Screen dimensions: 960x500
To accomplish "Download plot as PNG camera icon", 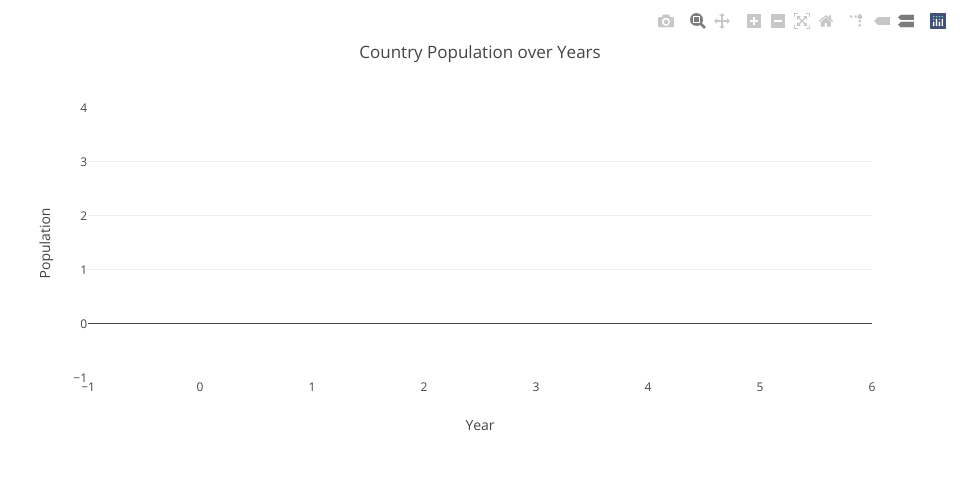I will 666,21.
